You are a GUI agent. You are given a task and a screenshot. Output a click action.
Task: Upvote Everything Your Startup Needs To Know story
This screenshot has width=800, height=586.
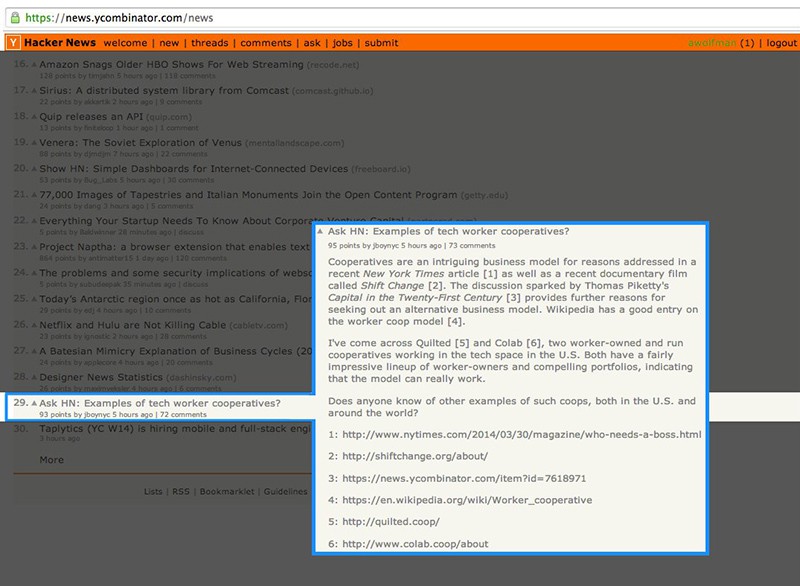click(34, 221)
